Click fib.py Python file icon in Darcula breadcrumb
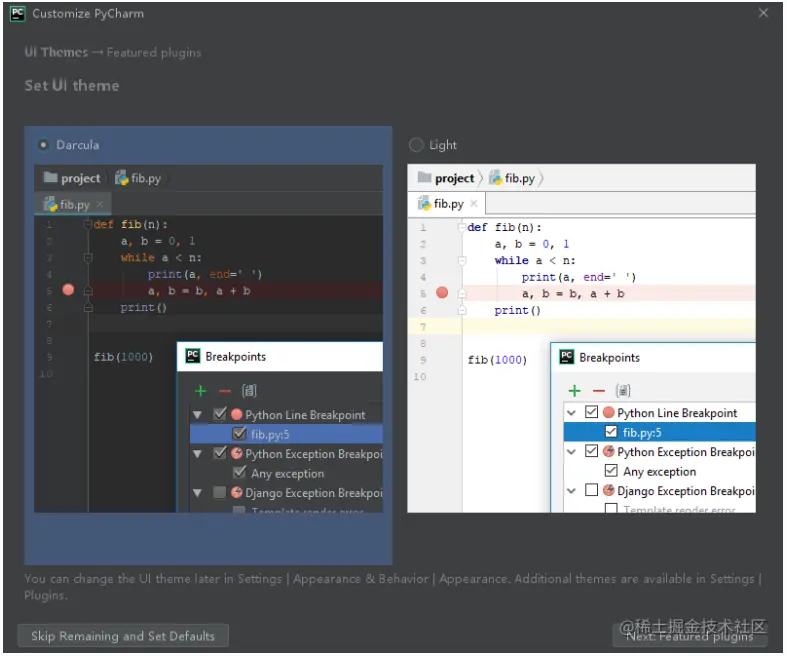The width and height of the screenshot is (787, 656). [x=121, y=178]
